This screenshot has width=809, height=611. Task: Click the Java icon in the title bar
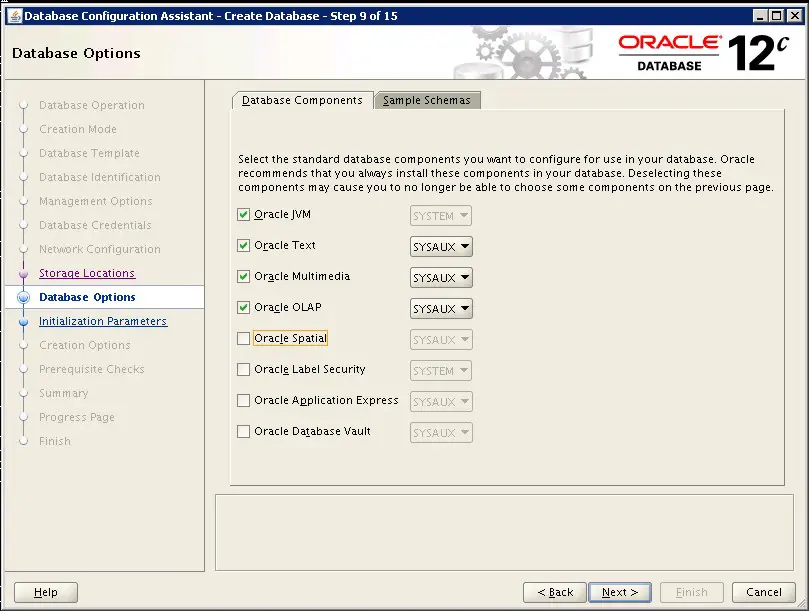(x=15, y=15)
